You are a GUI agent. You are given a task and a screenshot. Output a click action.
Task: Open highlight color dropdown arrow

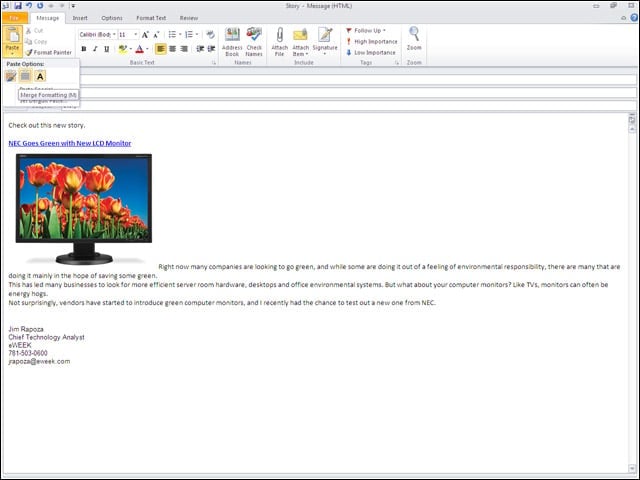131,49
